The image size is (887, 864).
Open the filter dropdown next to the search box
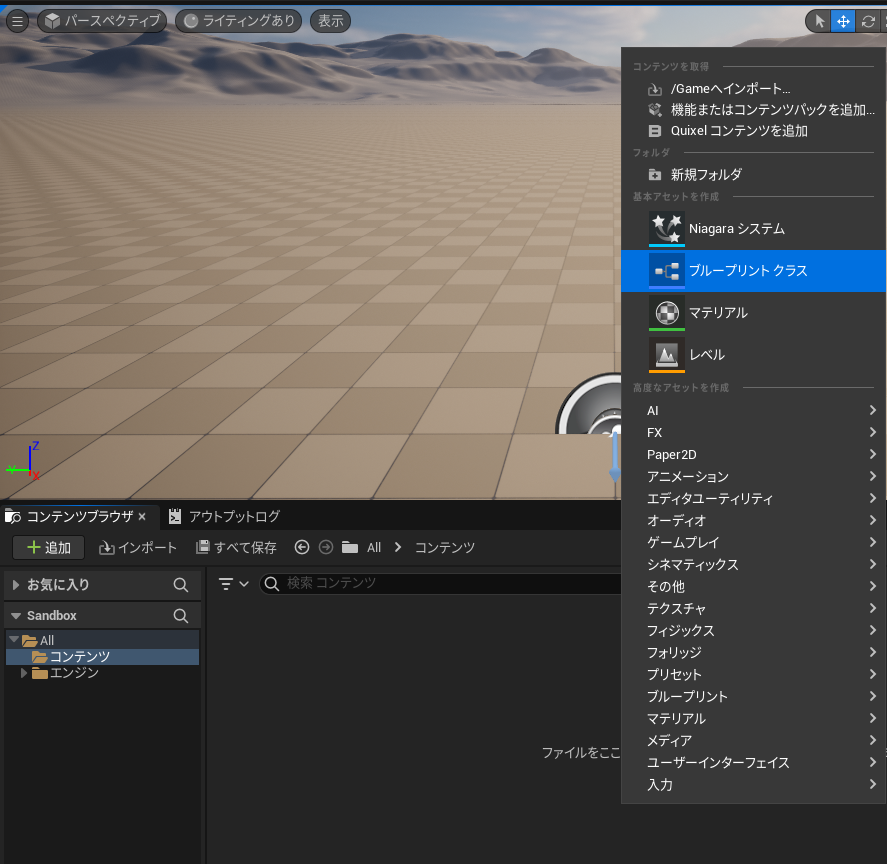(x=233, y=584)
